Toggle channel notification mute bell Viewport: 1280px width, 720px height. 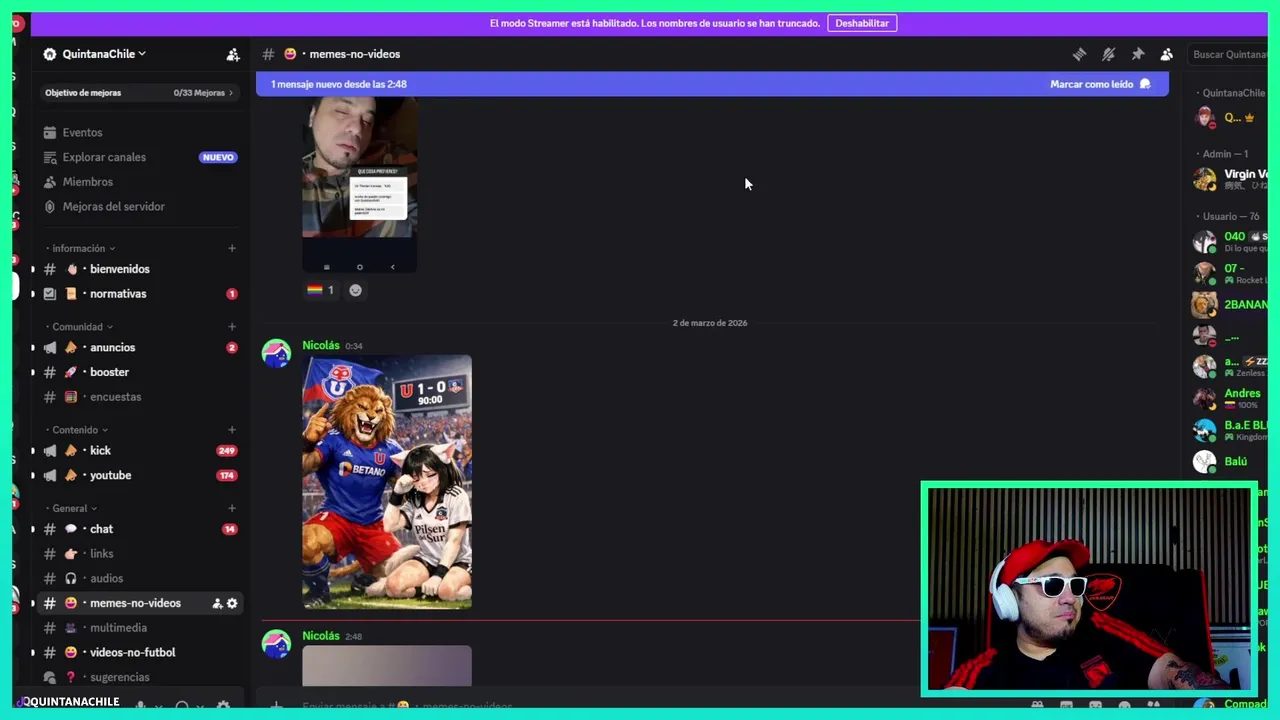coord(1108,54)
